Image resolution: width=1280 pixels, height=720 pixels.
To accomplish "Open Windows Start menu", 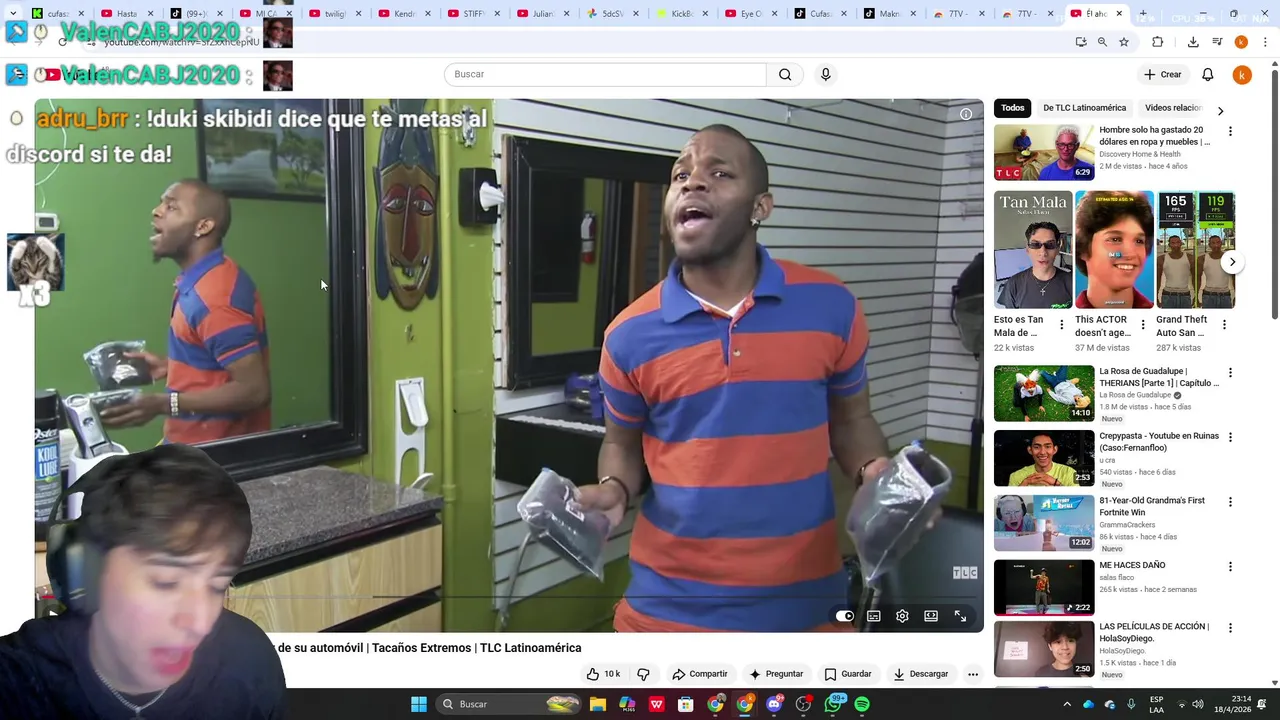I will 419,704.
